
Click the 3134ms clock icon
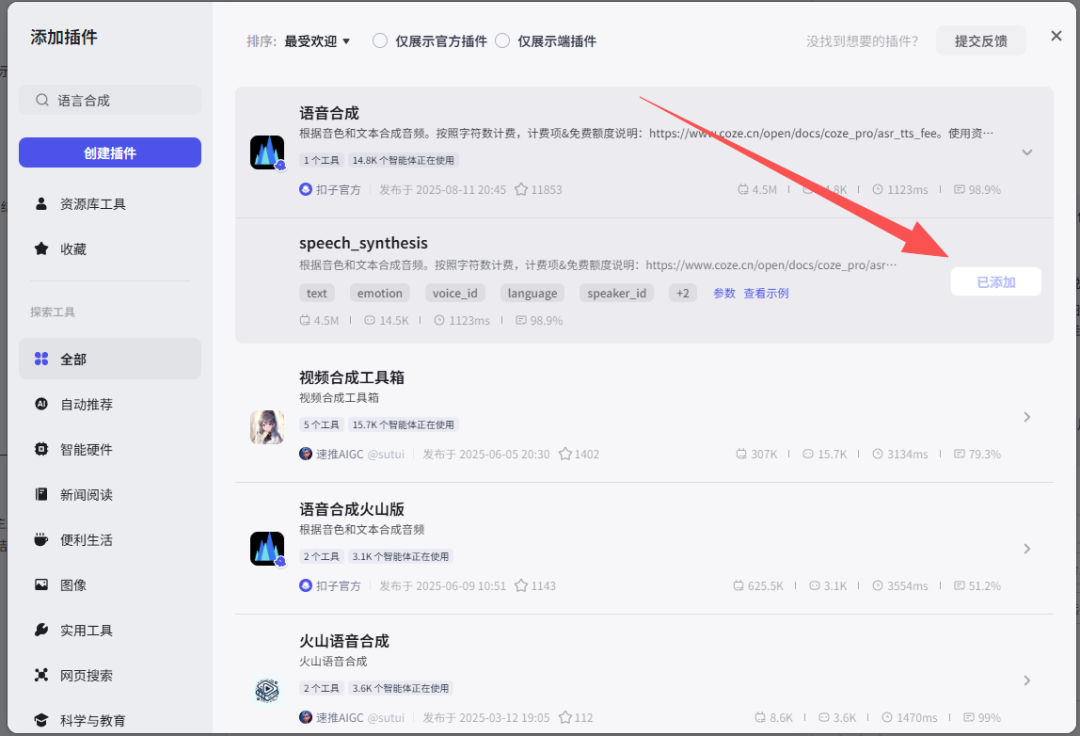pyautogui.click(x=878, y=454)
